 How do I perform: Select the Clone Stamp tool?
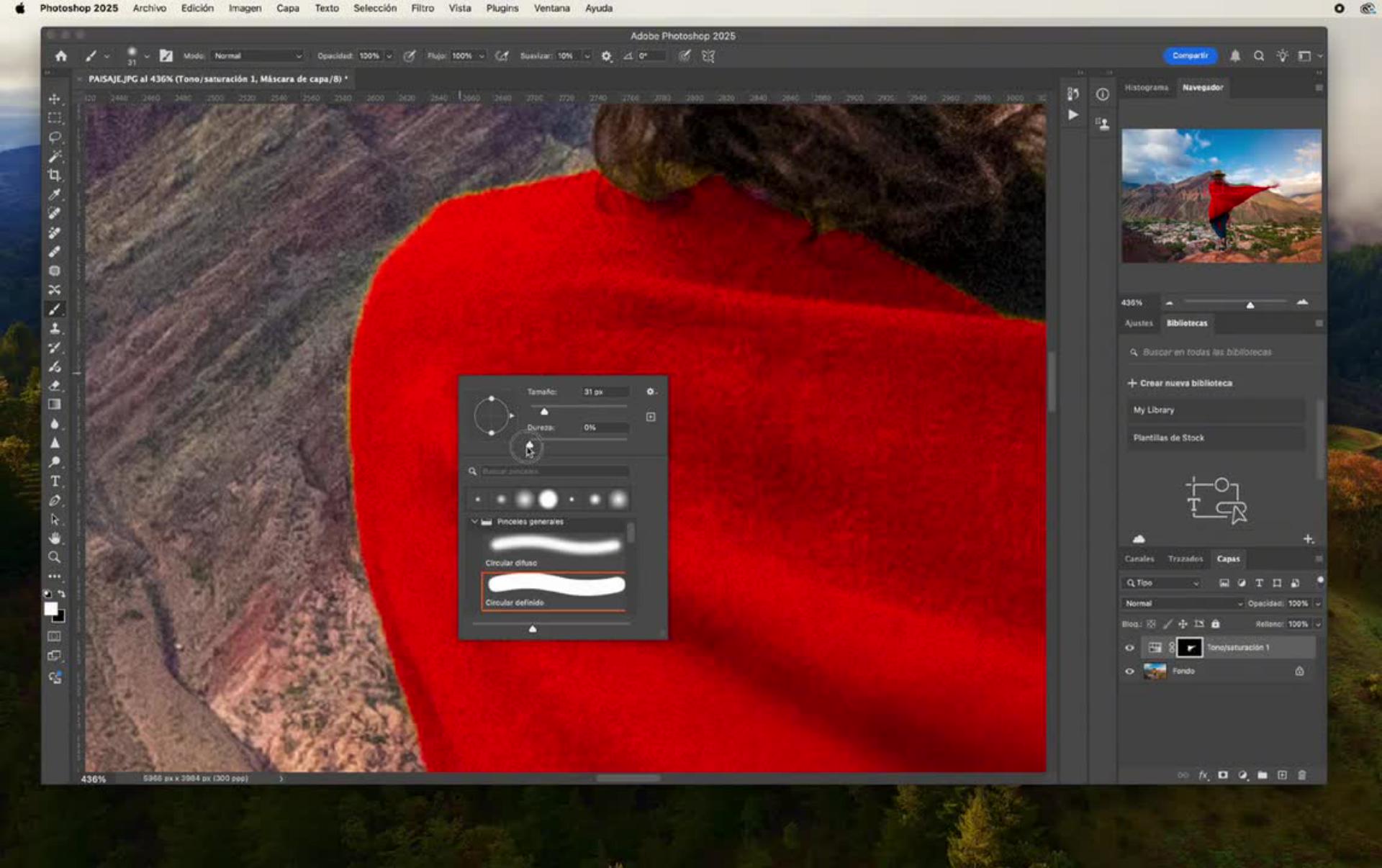[55, 328]
